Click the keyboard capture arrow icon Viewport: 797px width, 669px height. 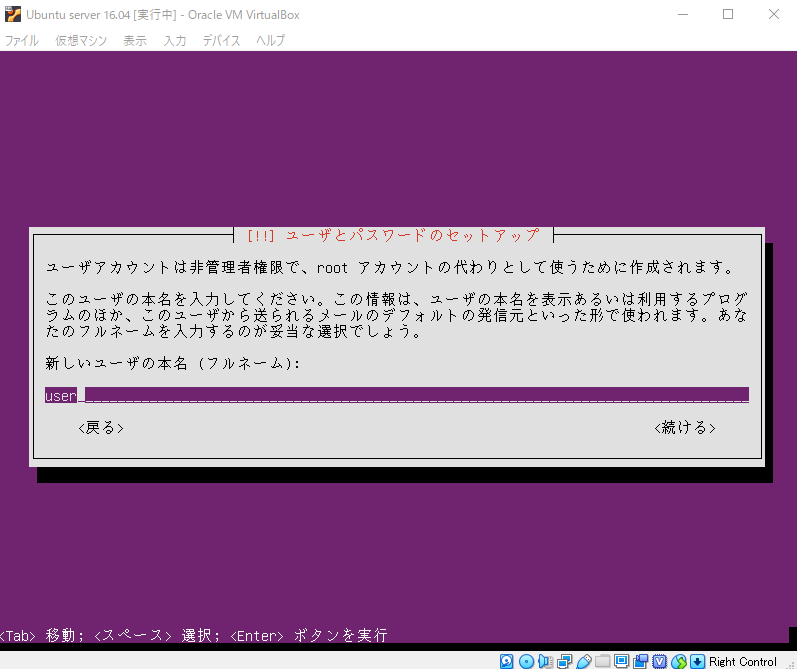697,661
